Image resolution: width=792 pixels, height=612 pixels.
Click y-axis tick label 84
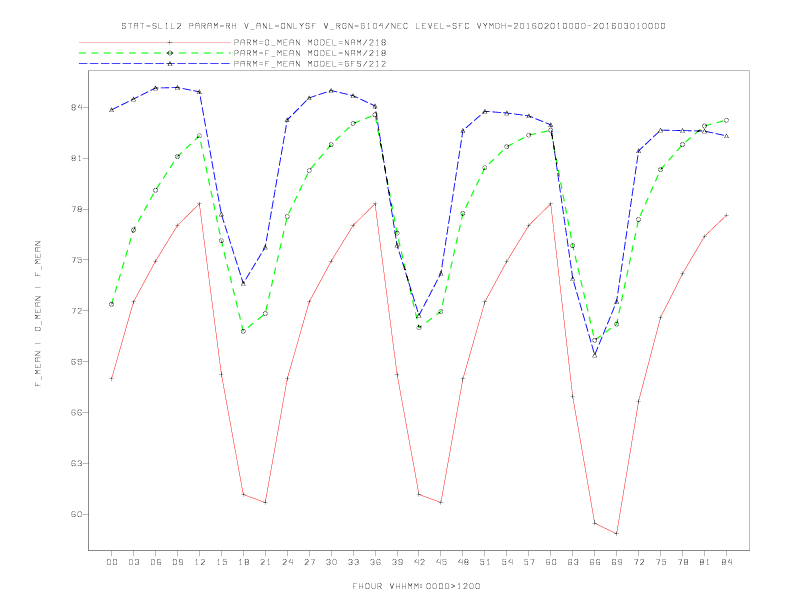(77, 108)
